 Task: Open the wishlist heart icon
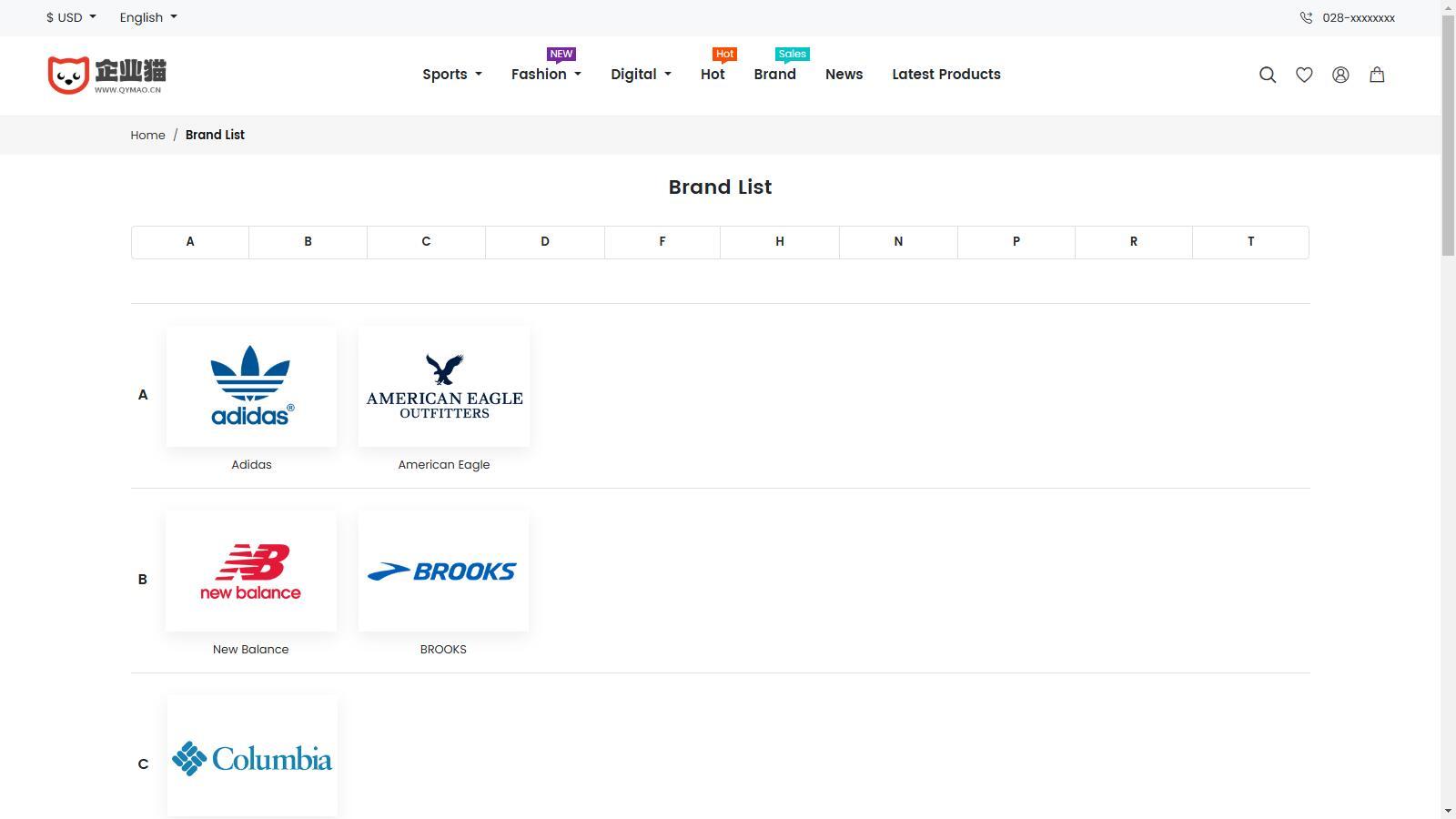coord(1304,75)
